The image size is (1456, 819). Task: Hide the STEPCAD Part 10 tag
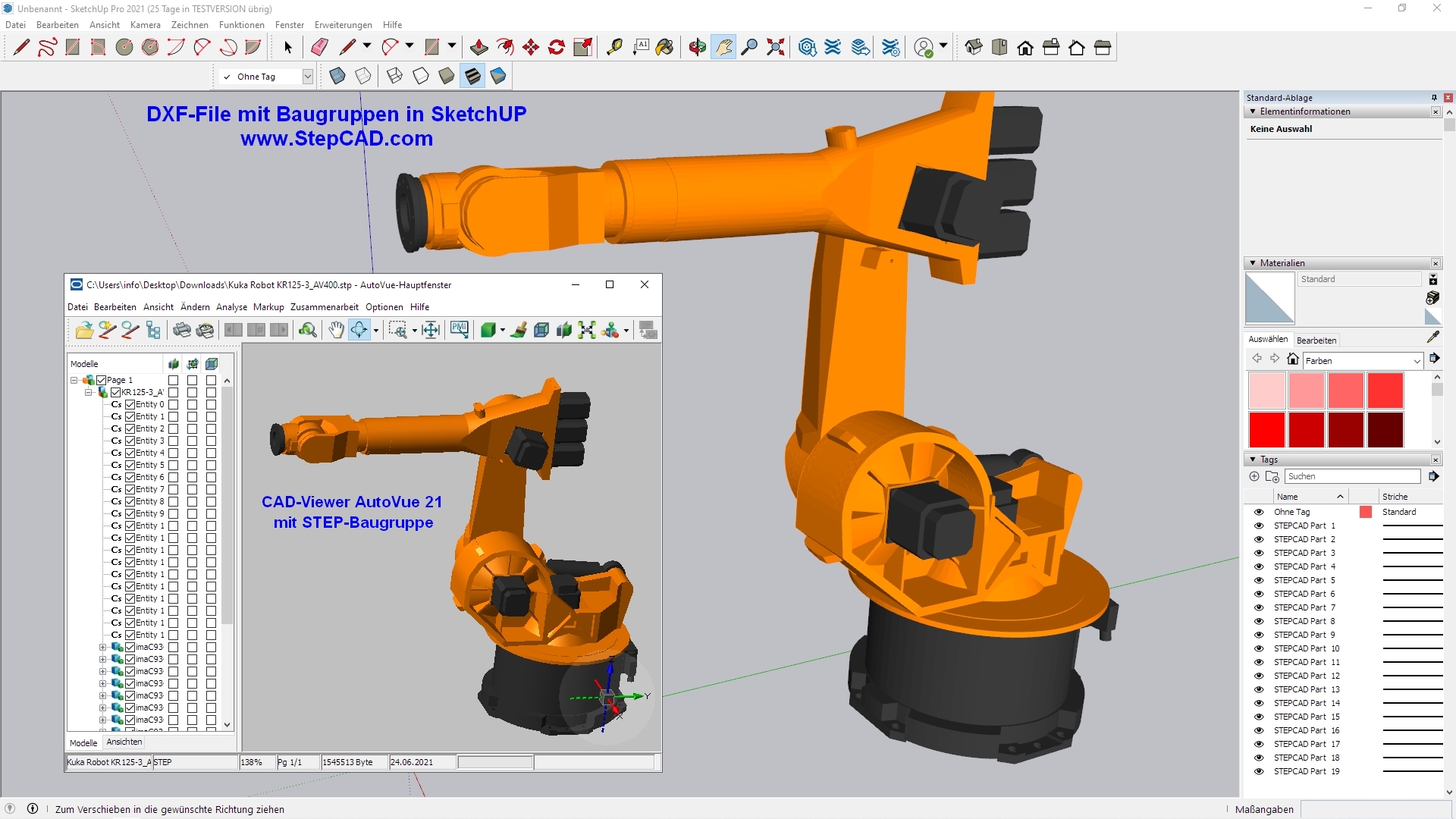[1259, 648]
